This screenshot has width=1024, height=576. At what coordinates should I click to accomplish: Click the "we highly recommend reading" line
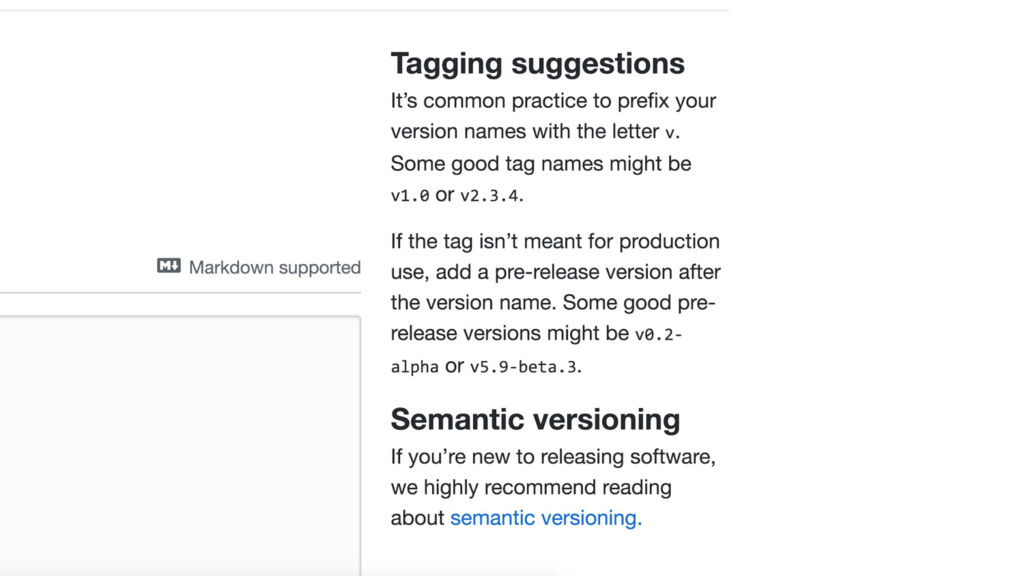point(531,488)
